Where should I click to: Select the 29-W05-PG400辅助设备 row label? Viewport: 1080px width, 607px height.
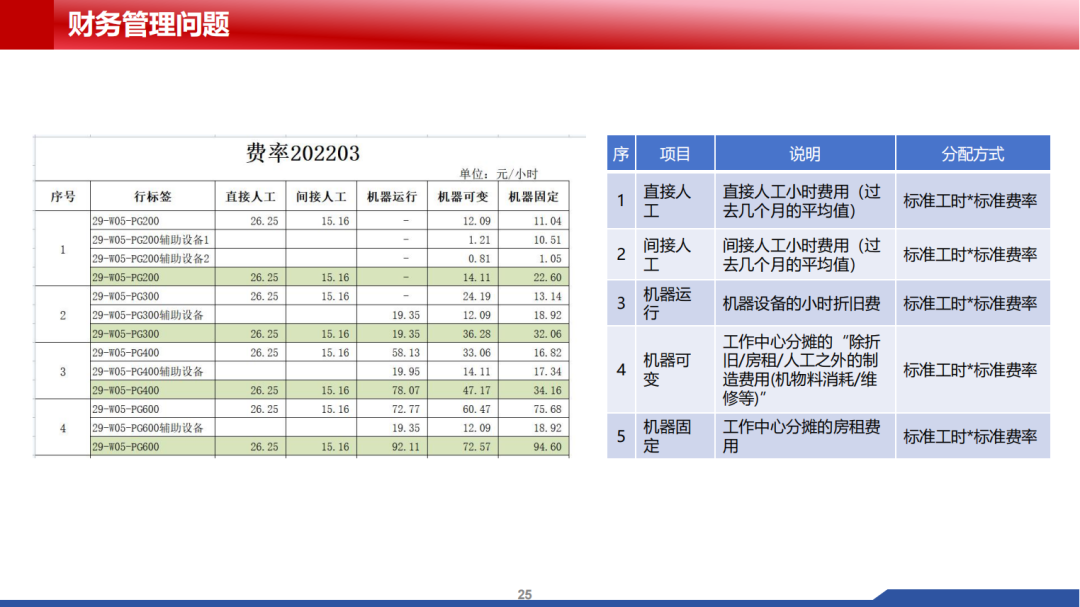pyautogui.click(x=147, y=372)
